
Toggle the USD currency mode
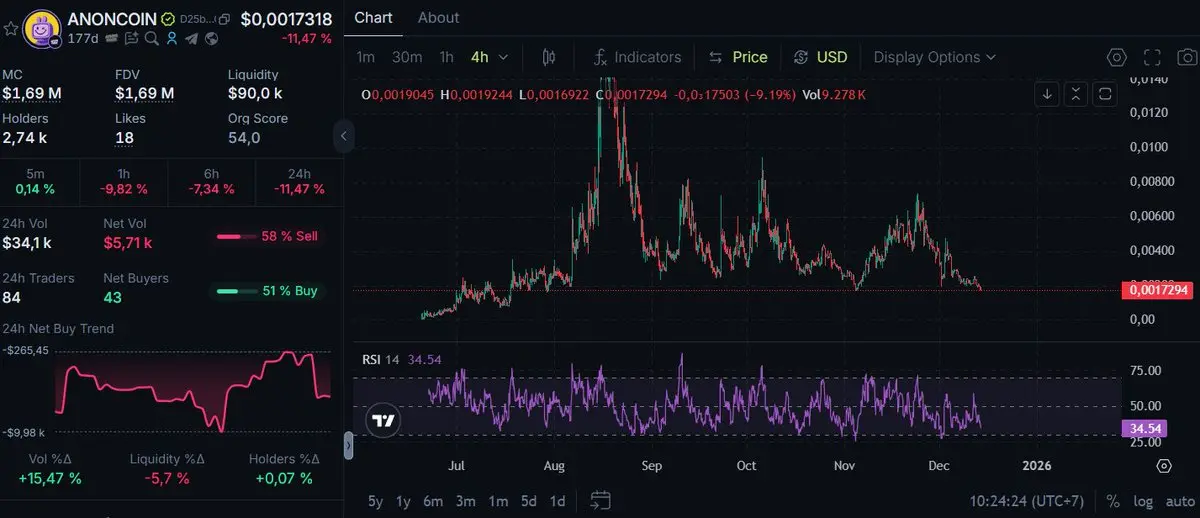click(x=820, y=57)
